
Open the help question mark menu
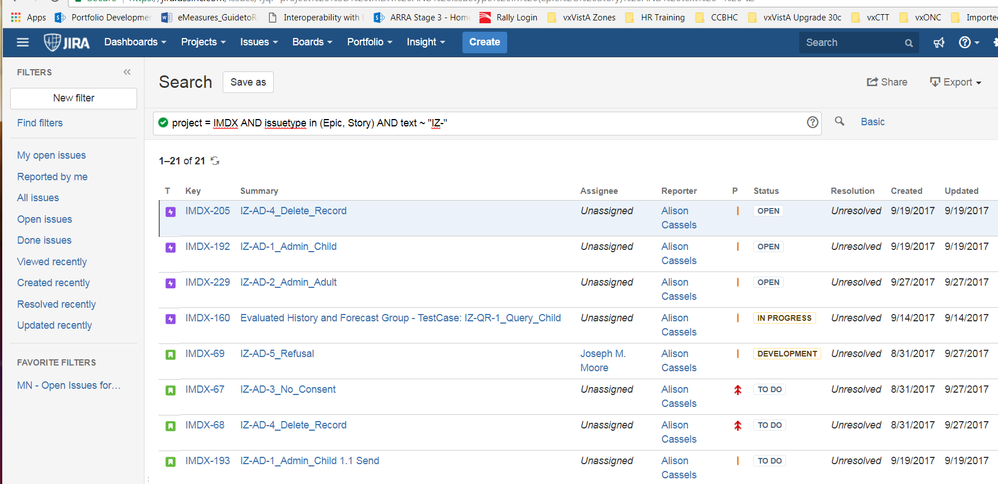(969, 43)
